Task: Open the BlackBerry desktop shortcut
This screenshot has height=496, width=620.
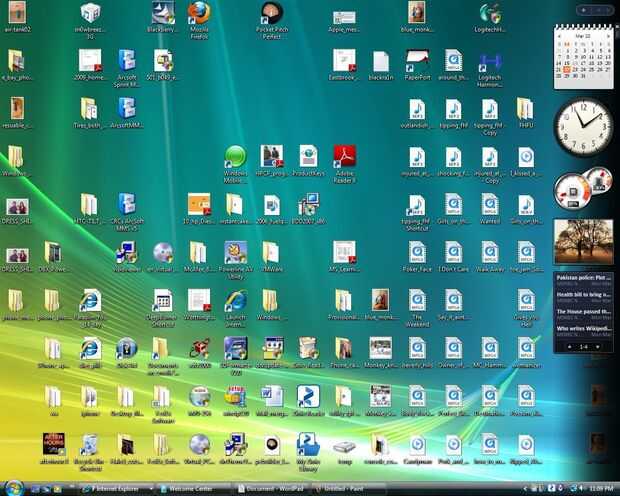Action: (x=163, y=17)
